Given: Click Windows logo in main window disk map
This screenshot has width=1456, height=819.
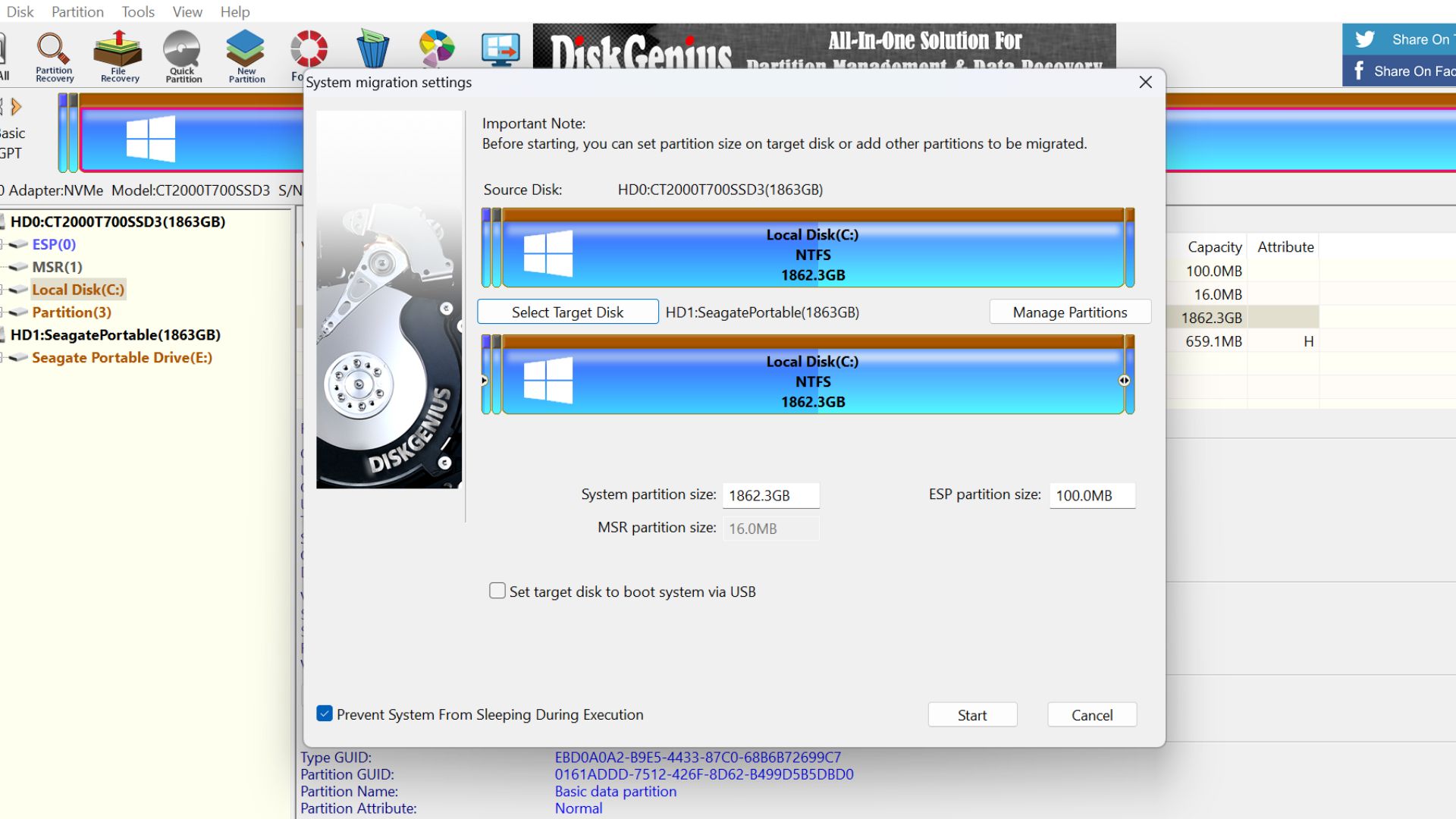Looking at the screenshot, I should click(150, 139).
